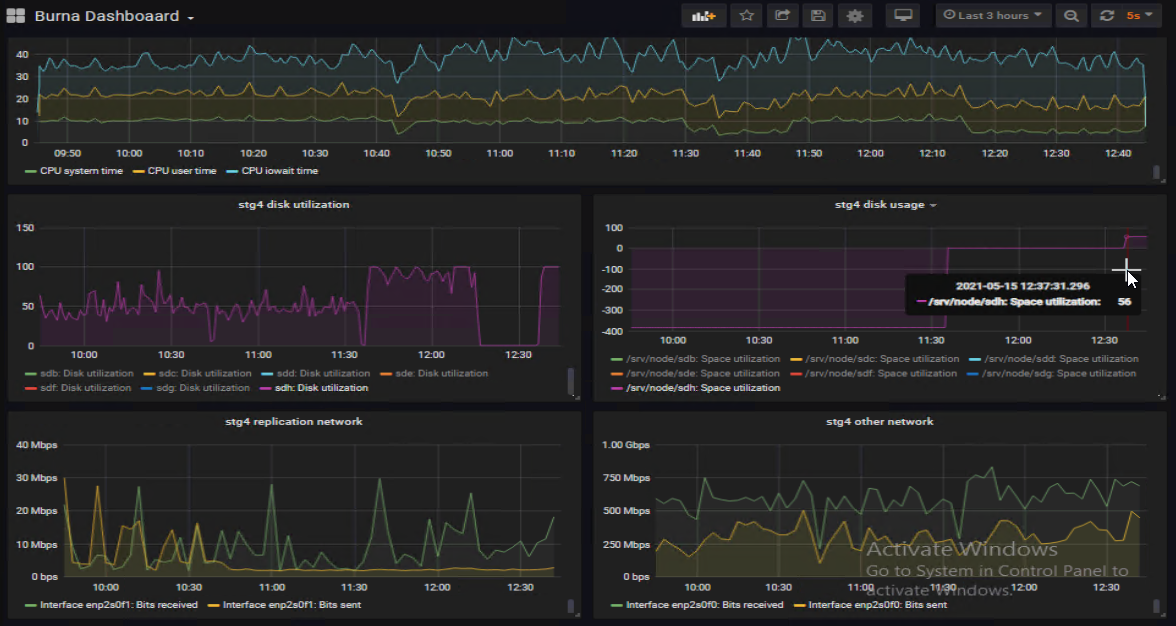Refresh the dashboard with the refresh icon

click(1106, 16)
